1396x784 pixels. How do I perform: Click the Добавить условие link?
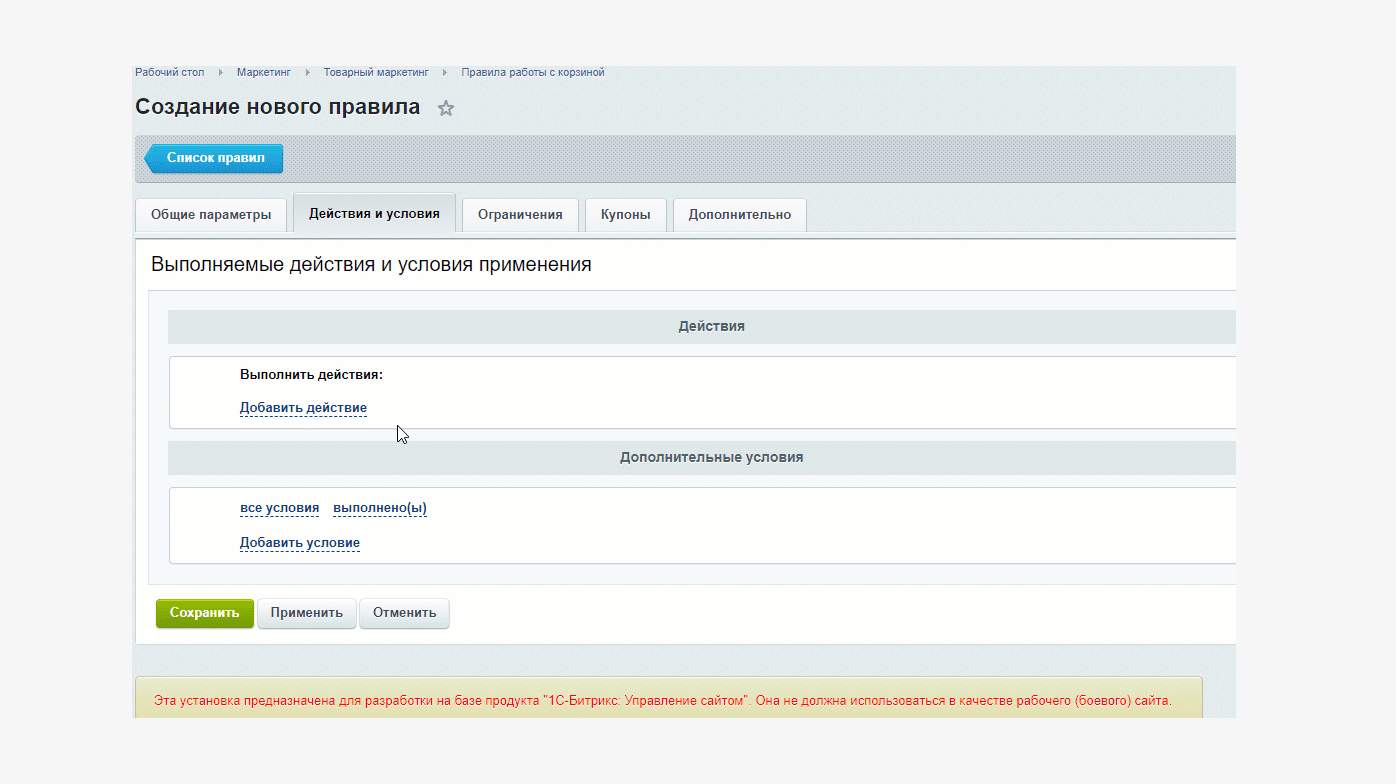tap(299, 542)
